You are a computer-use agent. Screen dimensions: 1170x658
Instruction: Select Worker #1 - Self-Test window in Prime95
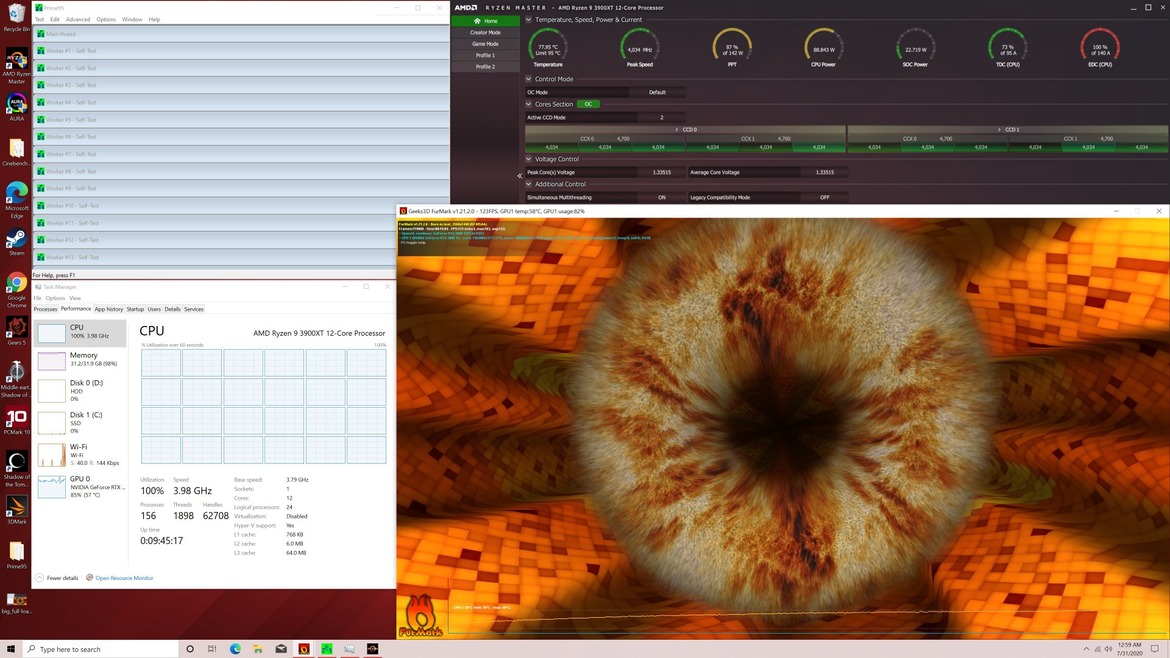tap(241, 51)
